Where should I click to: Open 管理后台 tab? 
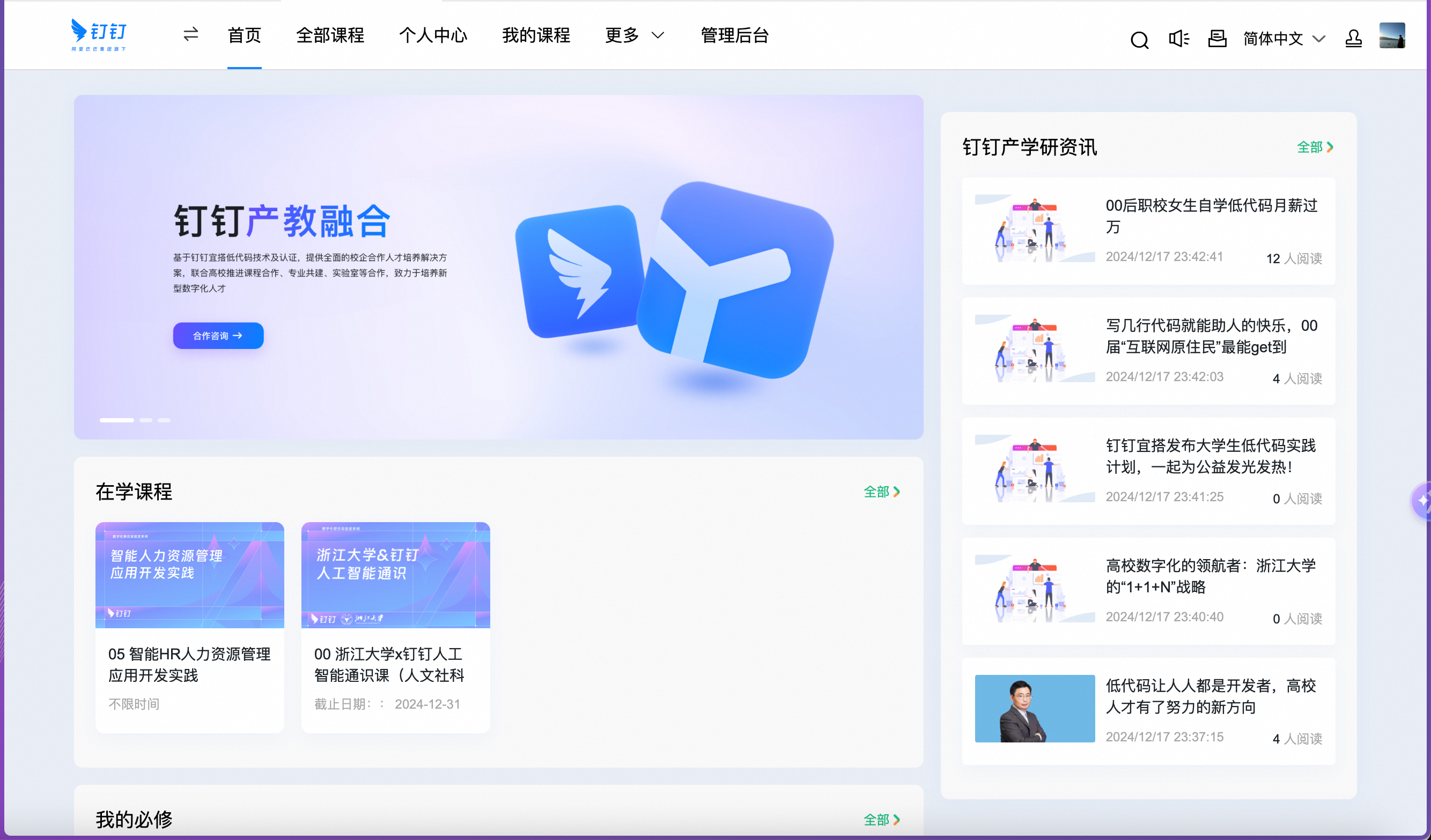[734, 35]
